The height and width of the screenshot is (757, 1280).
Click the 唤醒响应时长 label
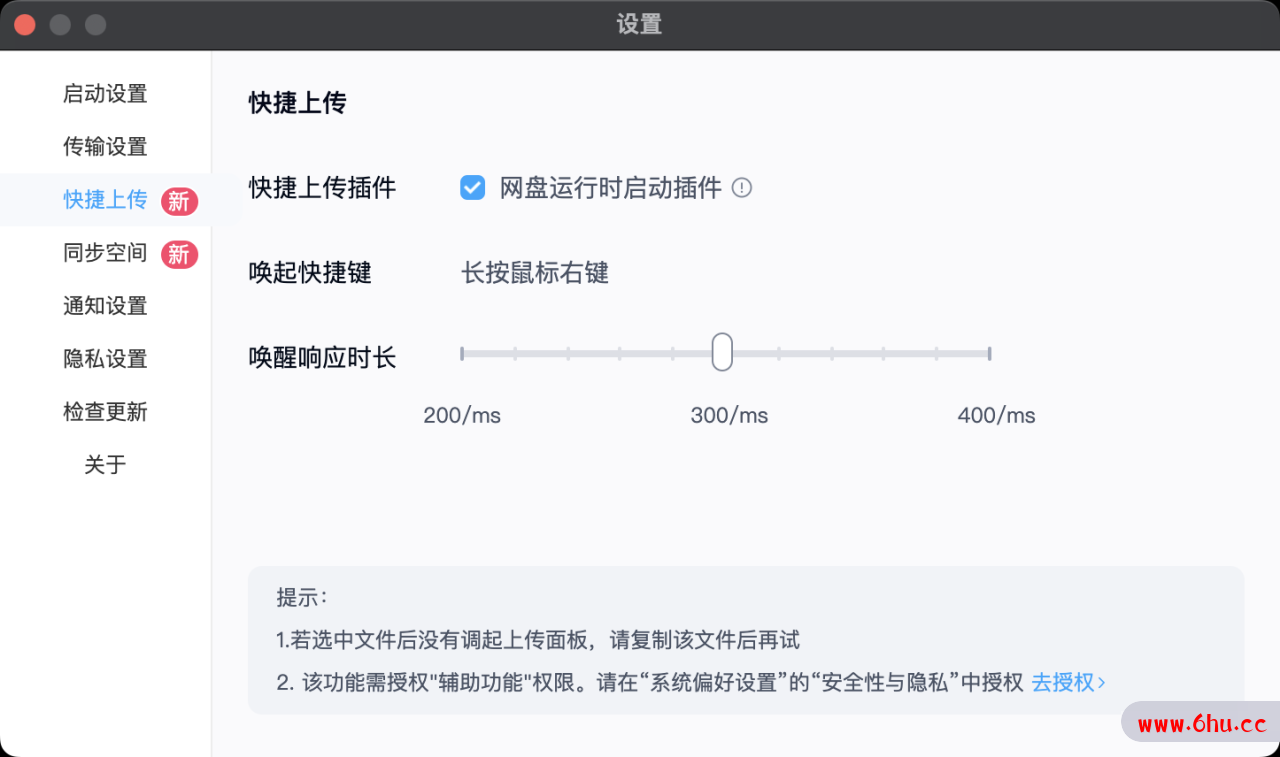pyautogui.click(x=322, y=357)
